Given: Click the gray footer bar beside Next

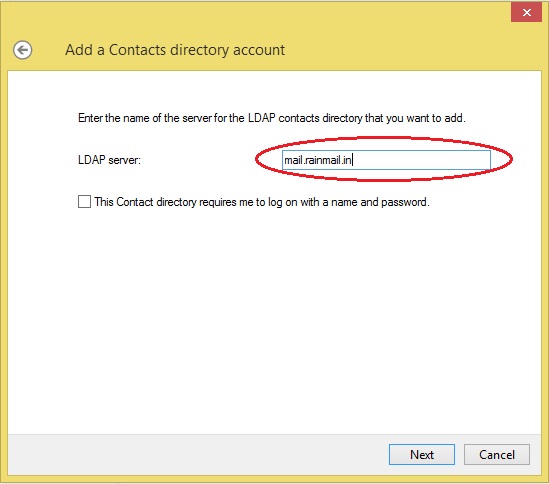Looking at the screenshot, I should pyautogui.click(x=196, y=455).
